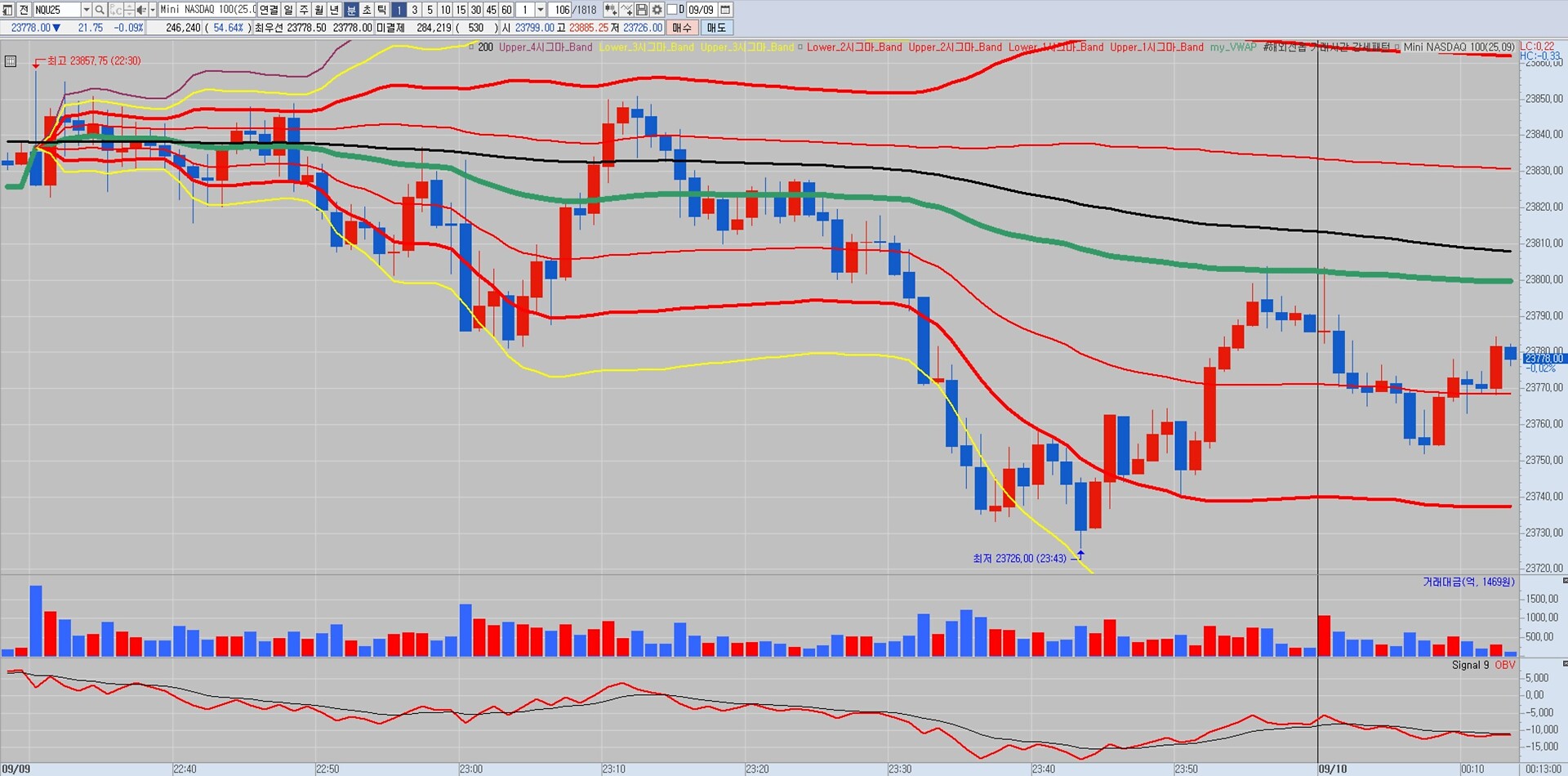The image size is (1568, 776).
Task: Switch to the 일 daily period
Action: point(288,10)
